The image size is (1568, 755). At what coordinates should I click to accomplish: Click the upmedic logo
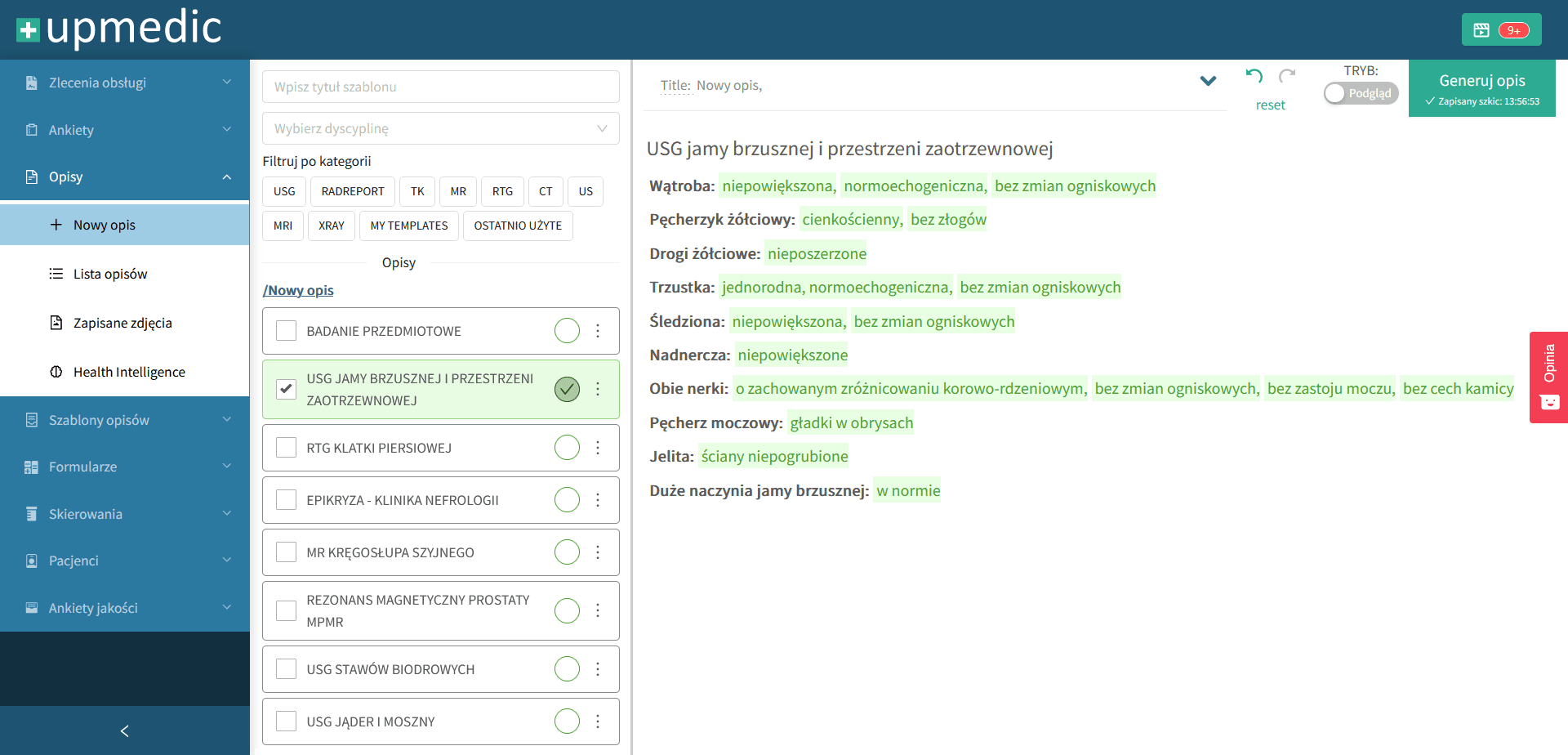click(119, 29)
